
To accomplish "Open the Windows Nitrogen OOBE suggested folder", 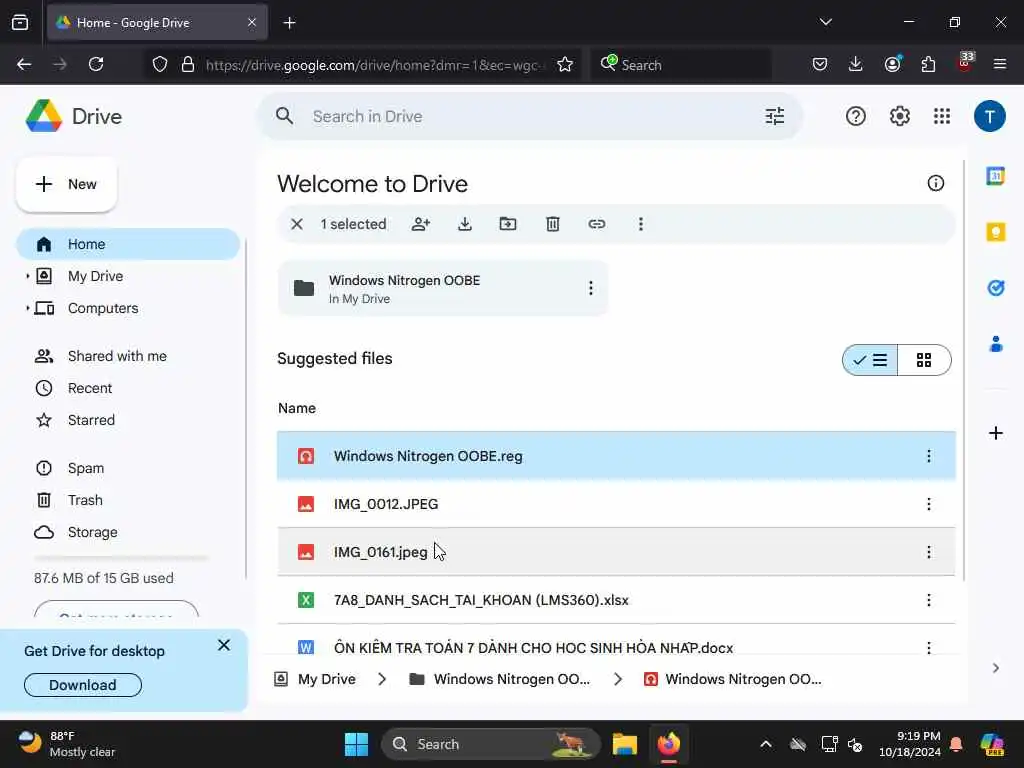I will (x=443, y=288).
